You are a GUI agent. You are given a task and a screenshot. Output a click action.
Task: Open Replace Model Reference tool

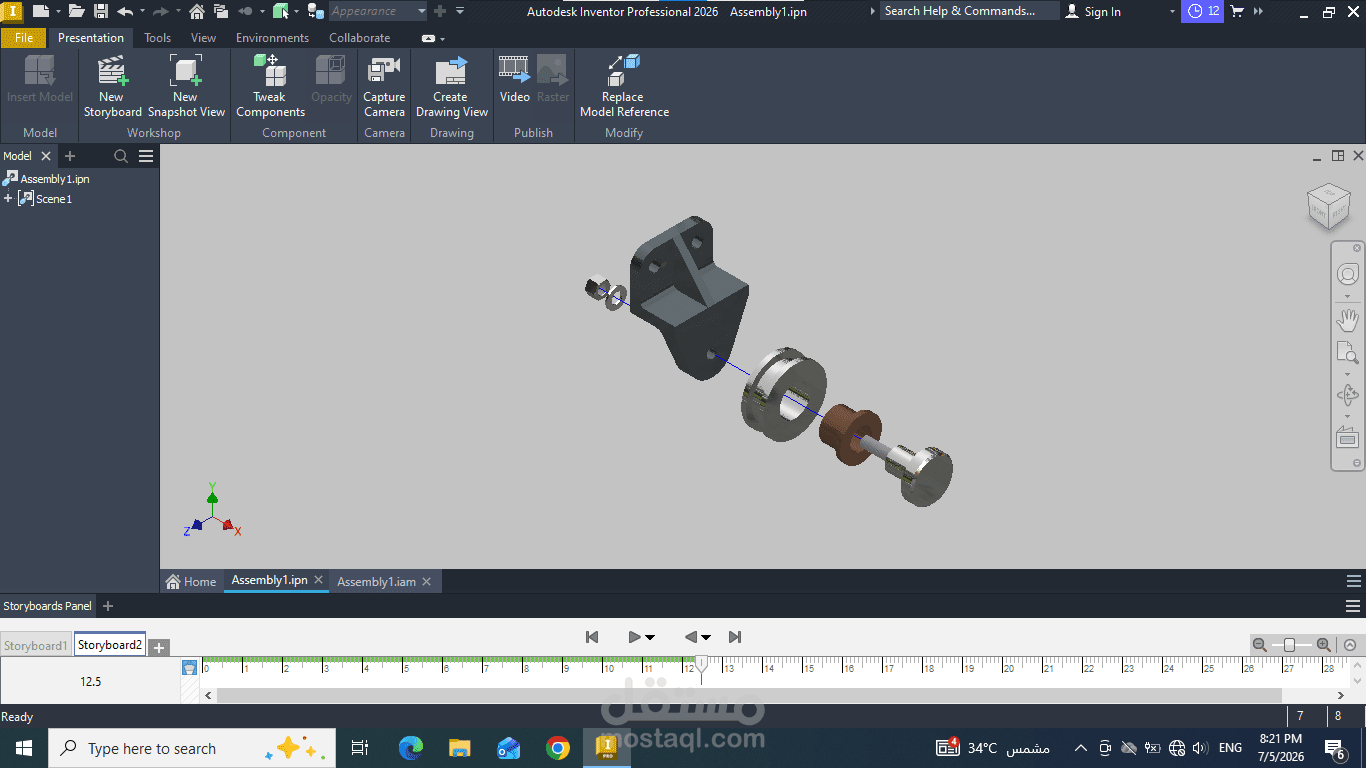point(624,87)
